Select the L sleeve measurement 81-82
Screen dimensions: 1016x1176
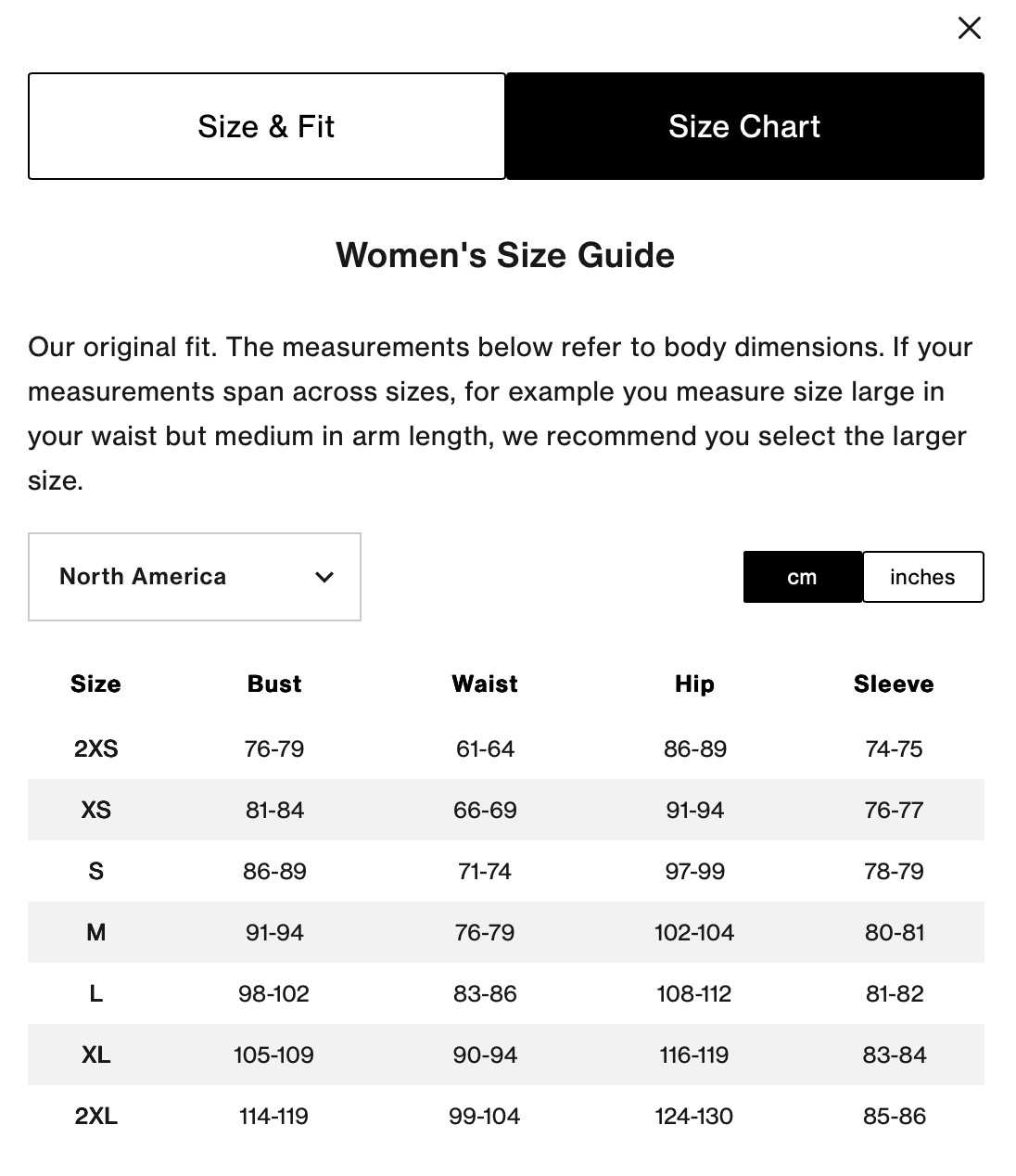click(895, 993)
